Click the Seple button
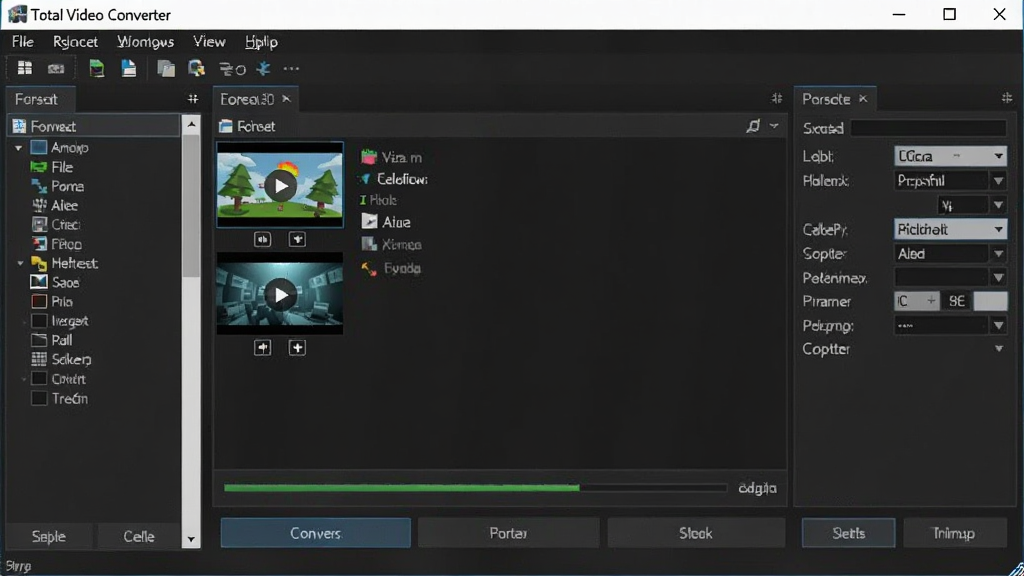The height and width of the screenshot is (576, 1024). 49,536
